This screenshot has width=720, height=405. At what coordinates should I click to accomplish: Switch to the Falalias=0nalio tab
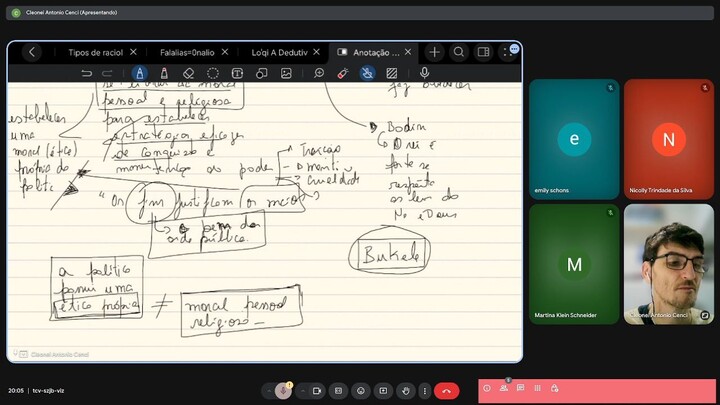click(x=187, y=52)
